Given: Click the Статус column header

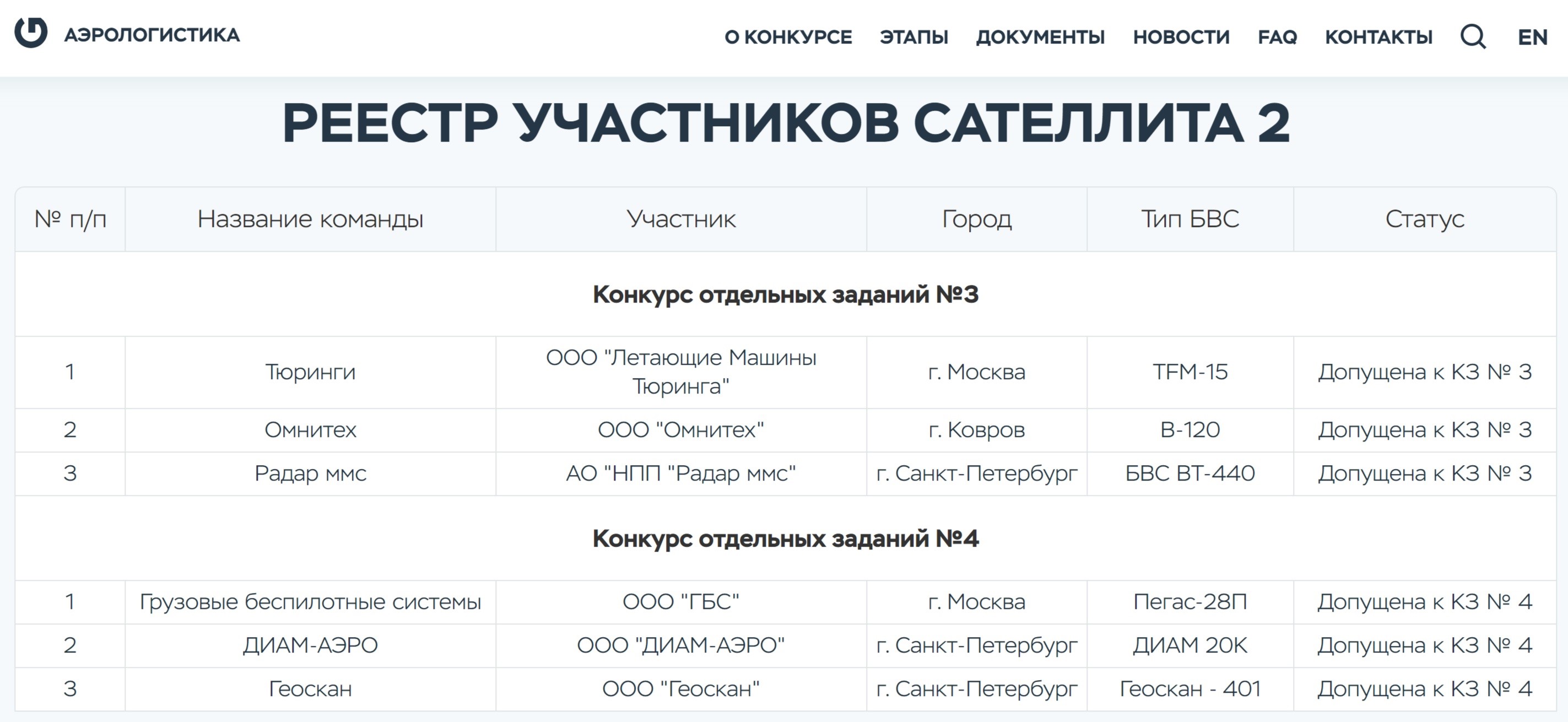Looking at the screenshot, I should [x=1424, y=219].
